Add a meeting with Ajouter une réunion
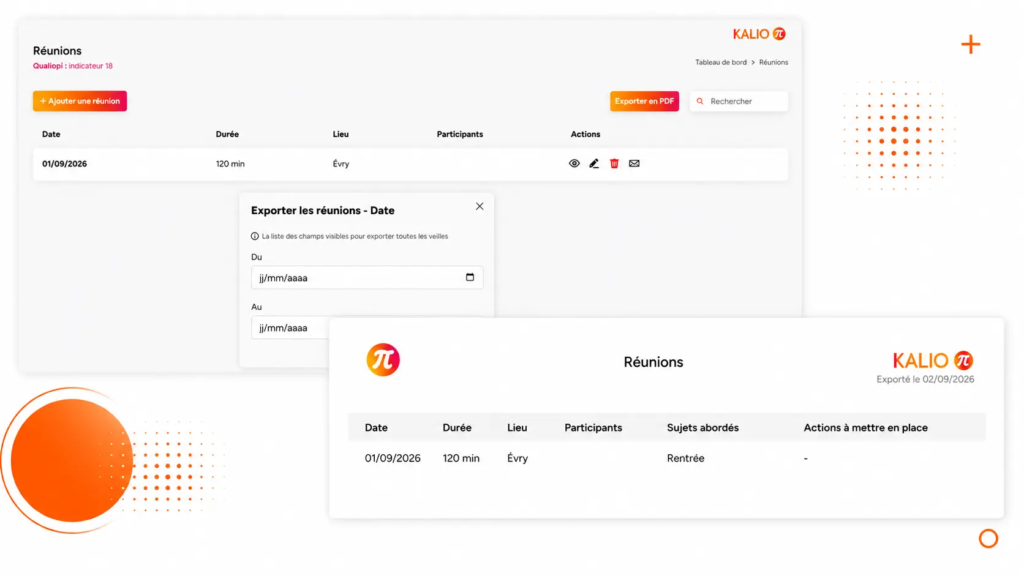The image size is (1024, 576). pos(80,101)
